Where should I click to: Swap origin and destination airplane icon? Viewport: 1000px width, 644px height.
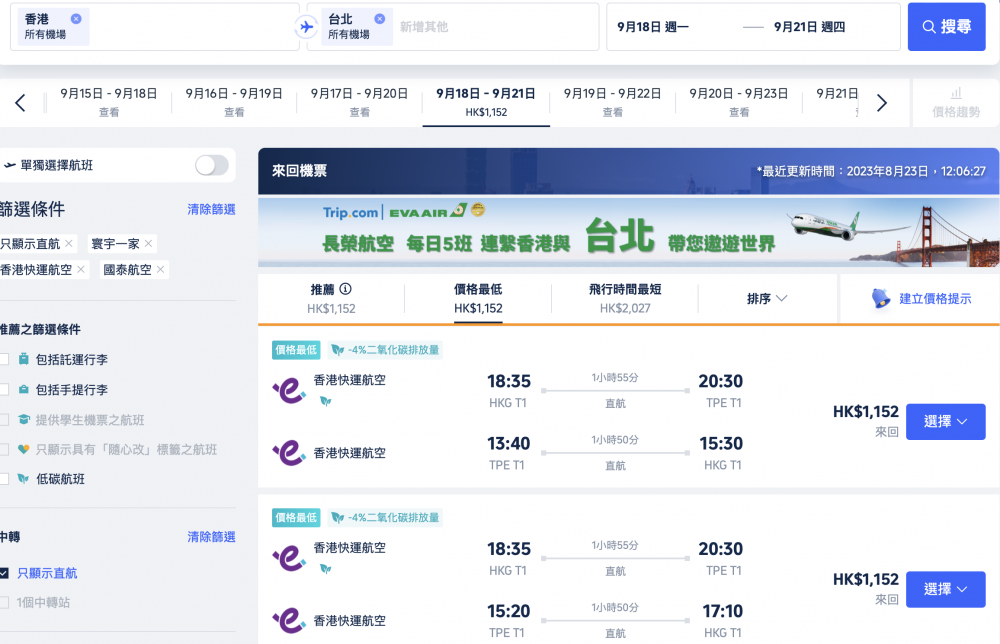click(306, 27)
